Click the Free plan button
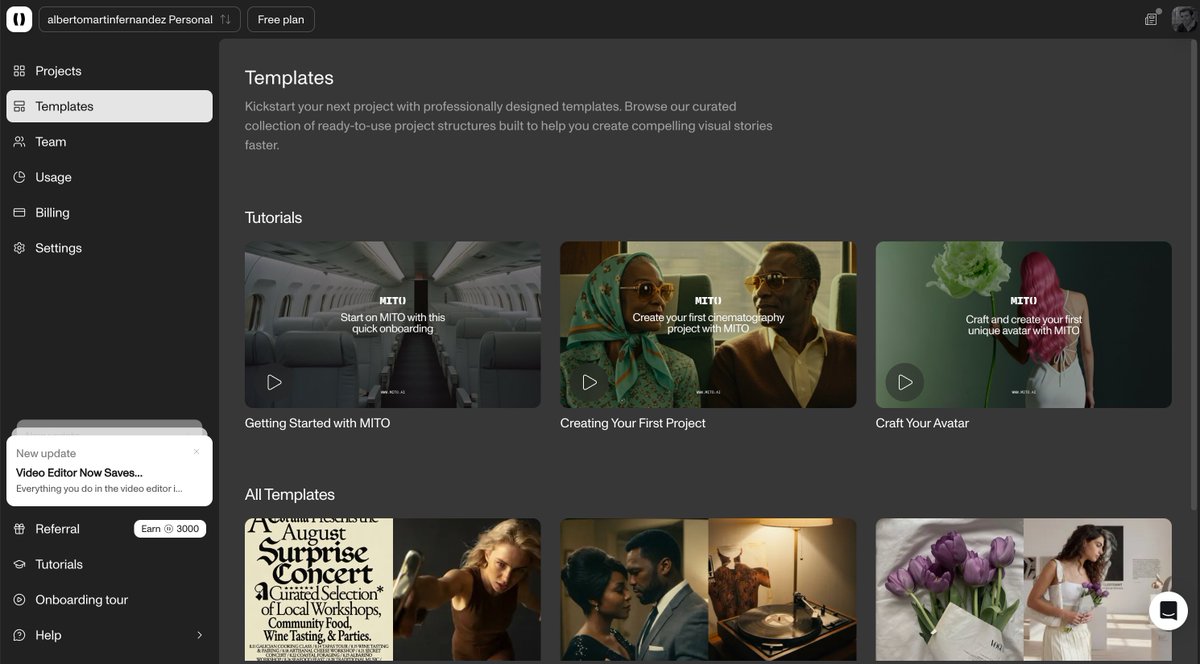Screen dimensions: 1200x664 (x=281, y=19)
